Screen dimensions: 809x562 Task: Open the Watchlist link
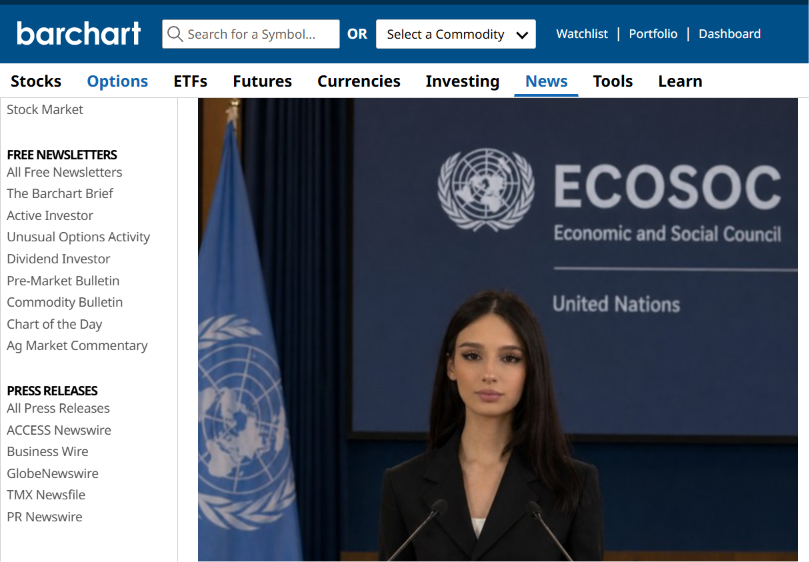[581, 34]
